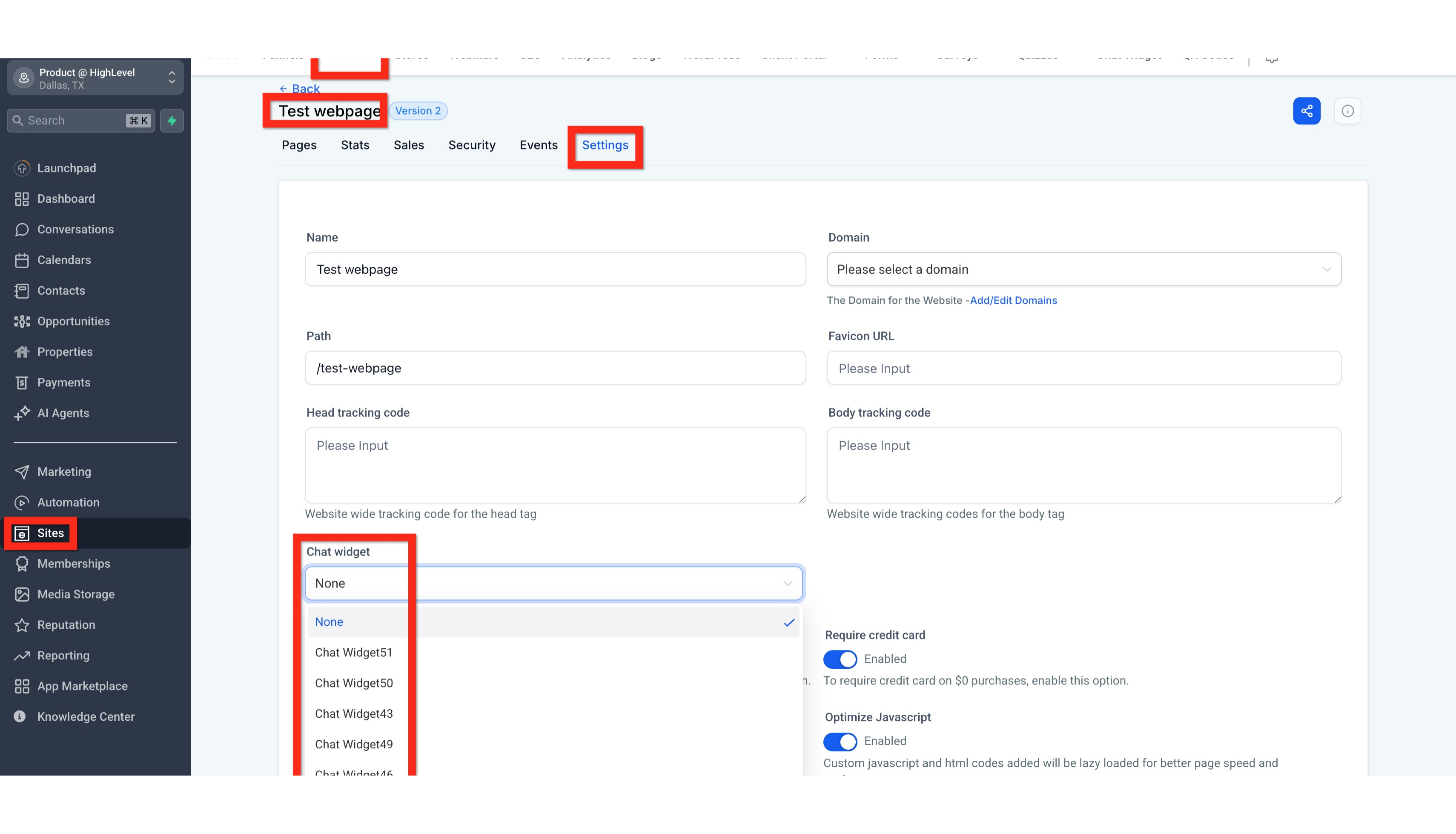Open Reputation star icon in sidebar
1456x834 pixels.
point(22,625)
